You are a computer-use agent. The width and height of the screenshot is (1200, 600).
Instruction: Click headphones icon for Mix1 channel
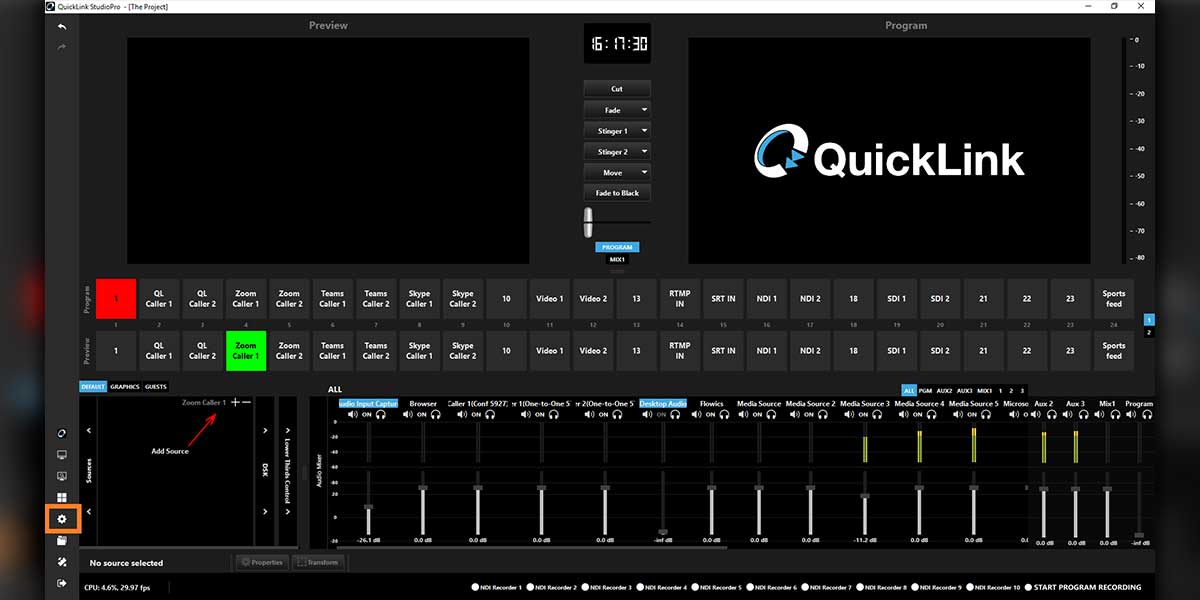[1115, 414]
